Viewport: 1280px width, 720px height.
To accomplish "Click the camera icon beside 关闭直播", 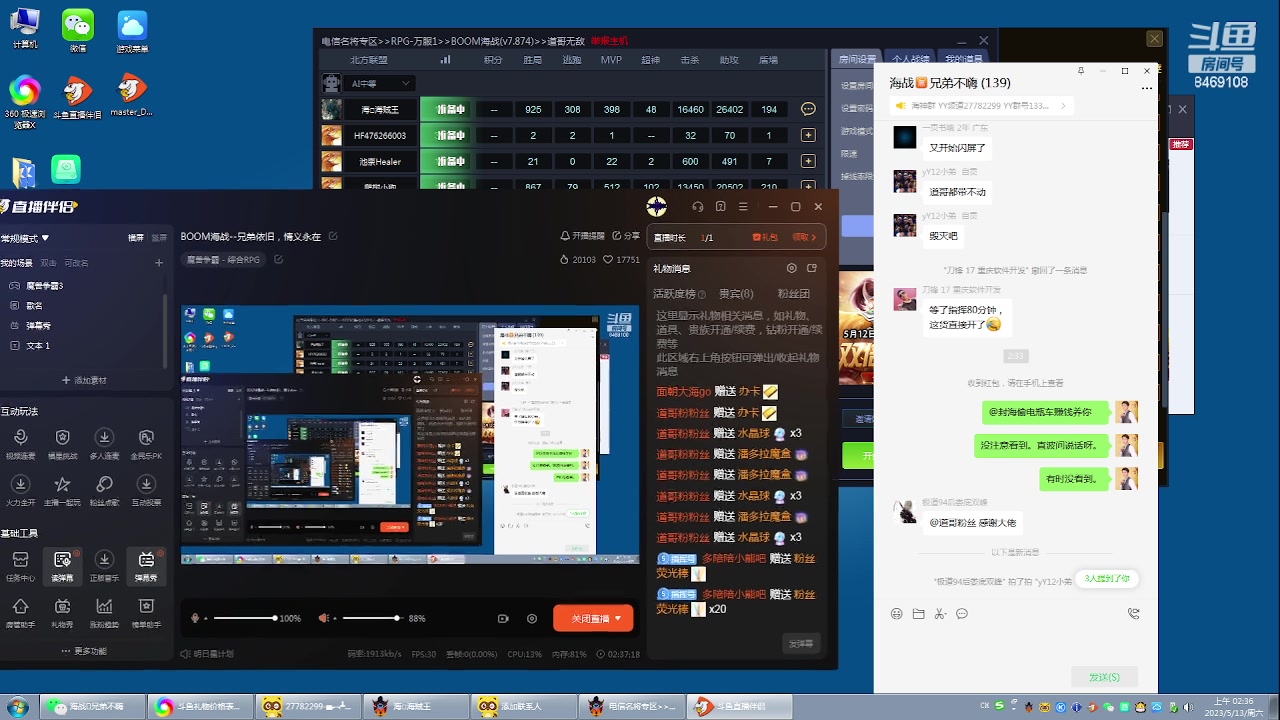I will (503, 619).
